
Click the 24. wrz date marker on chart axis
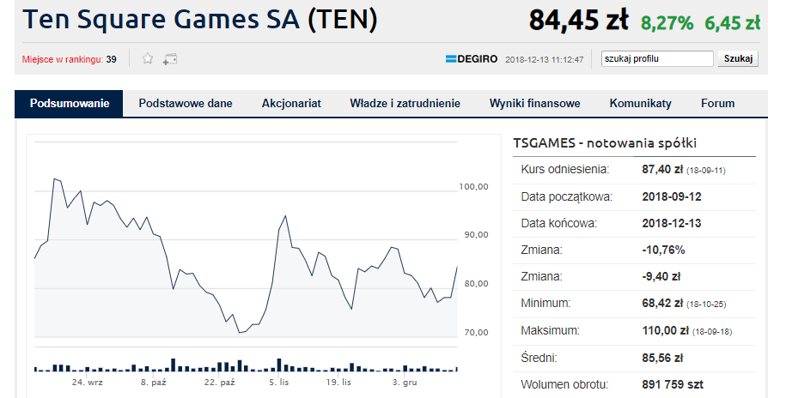[x=87, y=382]
